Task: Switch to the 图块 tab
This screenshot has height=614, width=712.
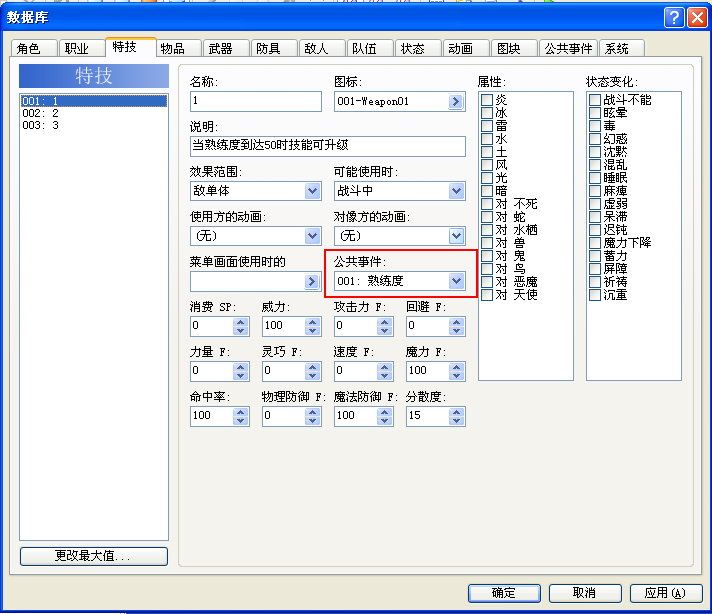Action: [x=514, y=48]
